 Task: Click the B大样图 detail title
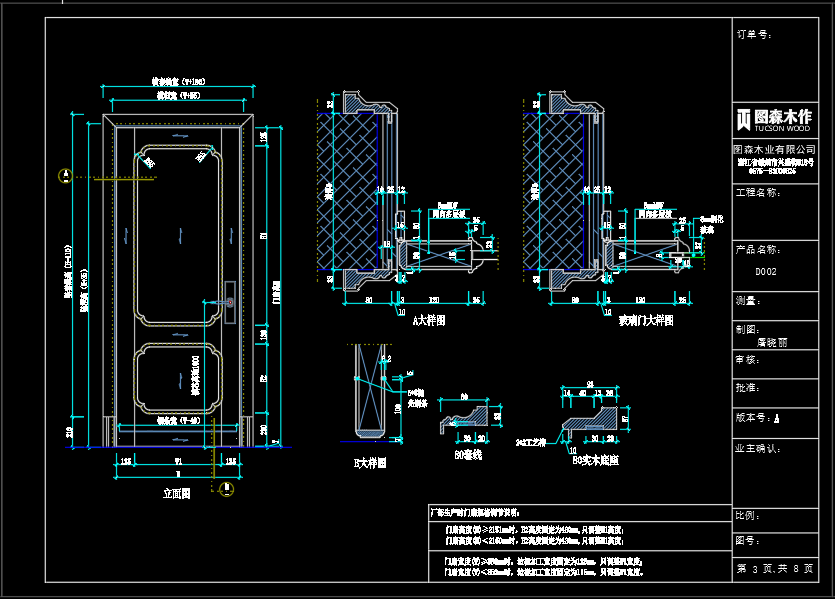click(369, 463)
